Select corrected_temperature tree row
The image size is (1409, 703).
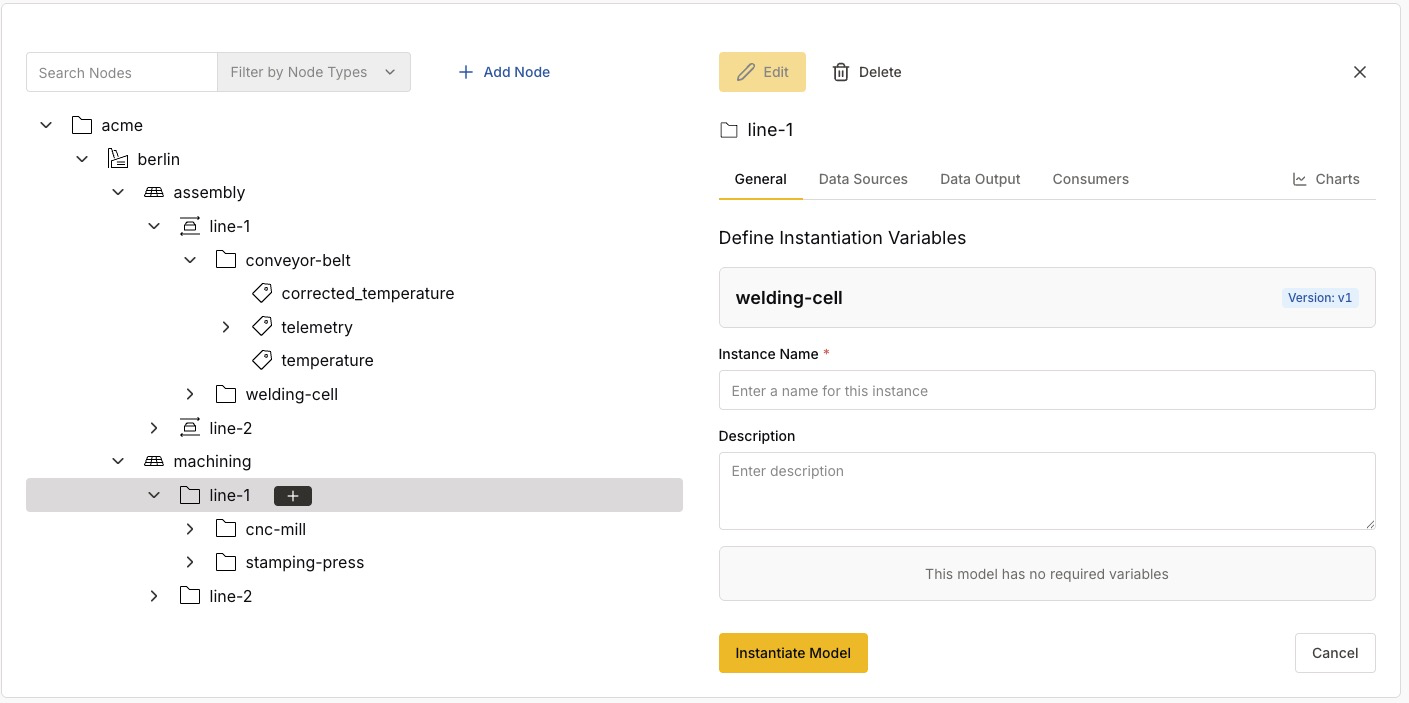[354, 293]
